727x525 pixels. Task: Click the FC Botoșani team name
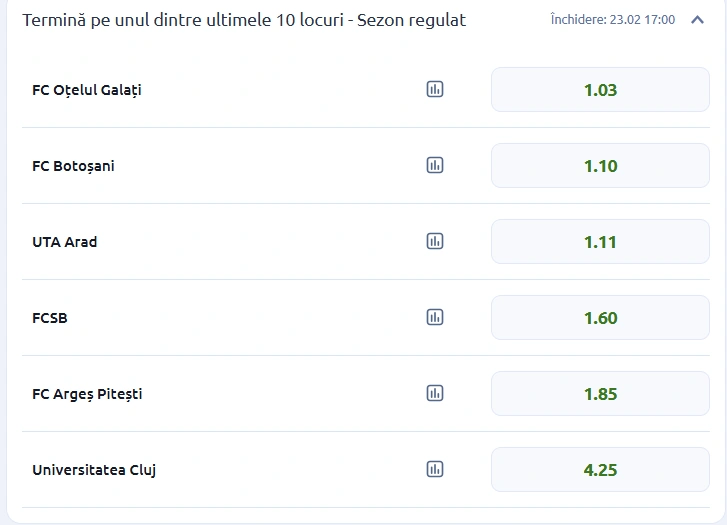pyautogui.click(x=73, y=166)
